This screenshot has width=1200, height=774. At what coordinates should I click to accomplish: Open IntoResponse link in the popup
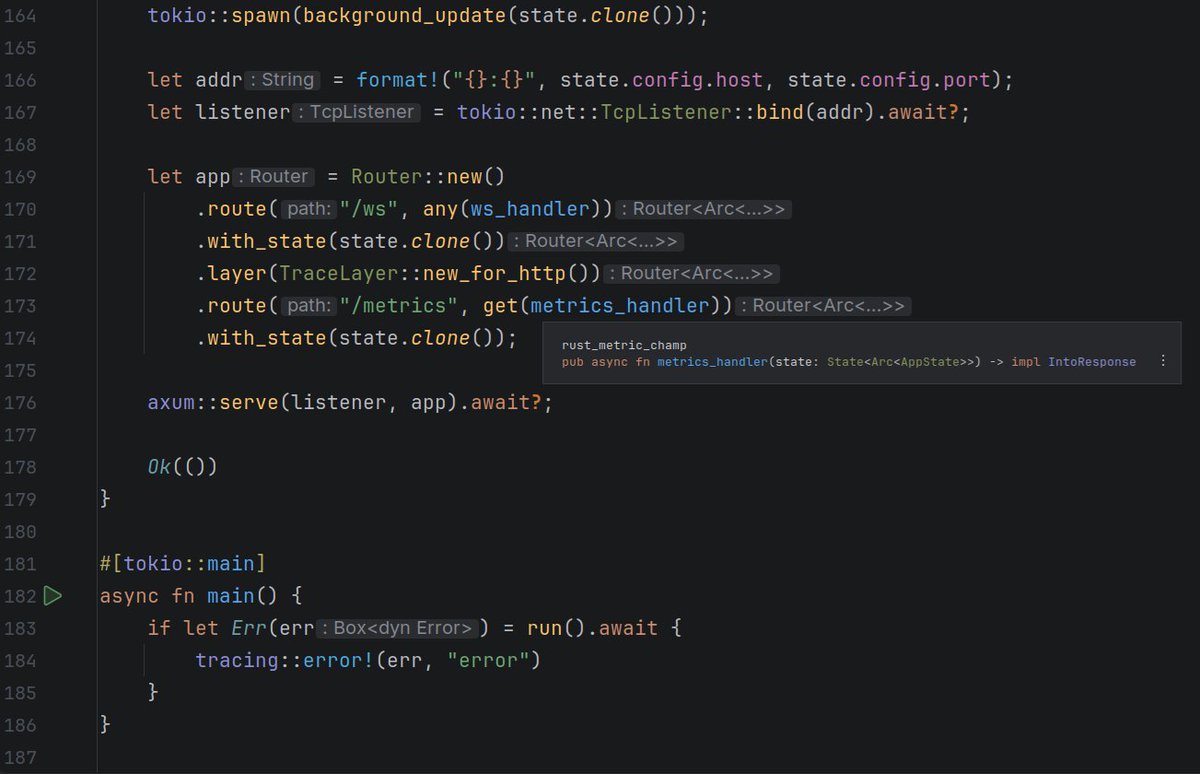1092,362
